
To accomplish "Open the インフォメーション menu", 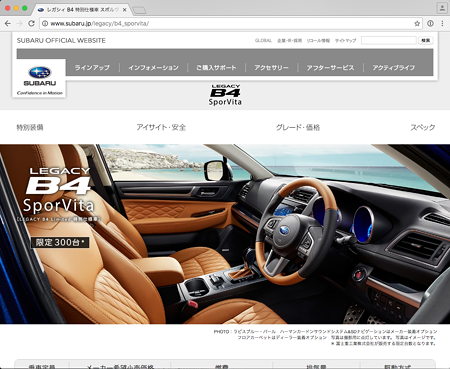I will pyautogui.click(x=153, y=68).
